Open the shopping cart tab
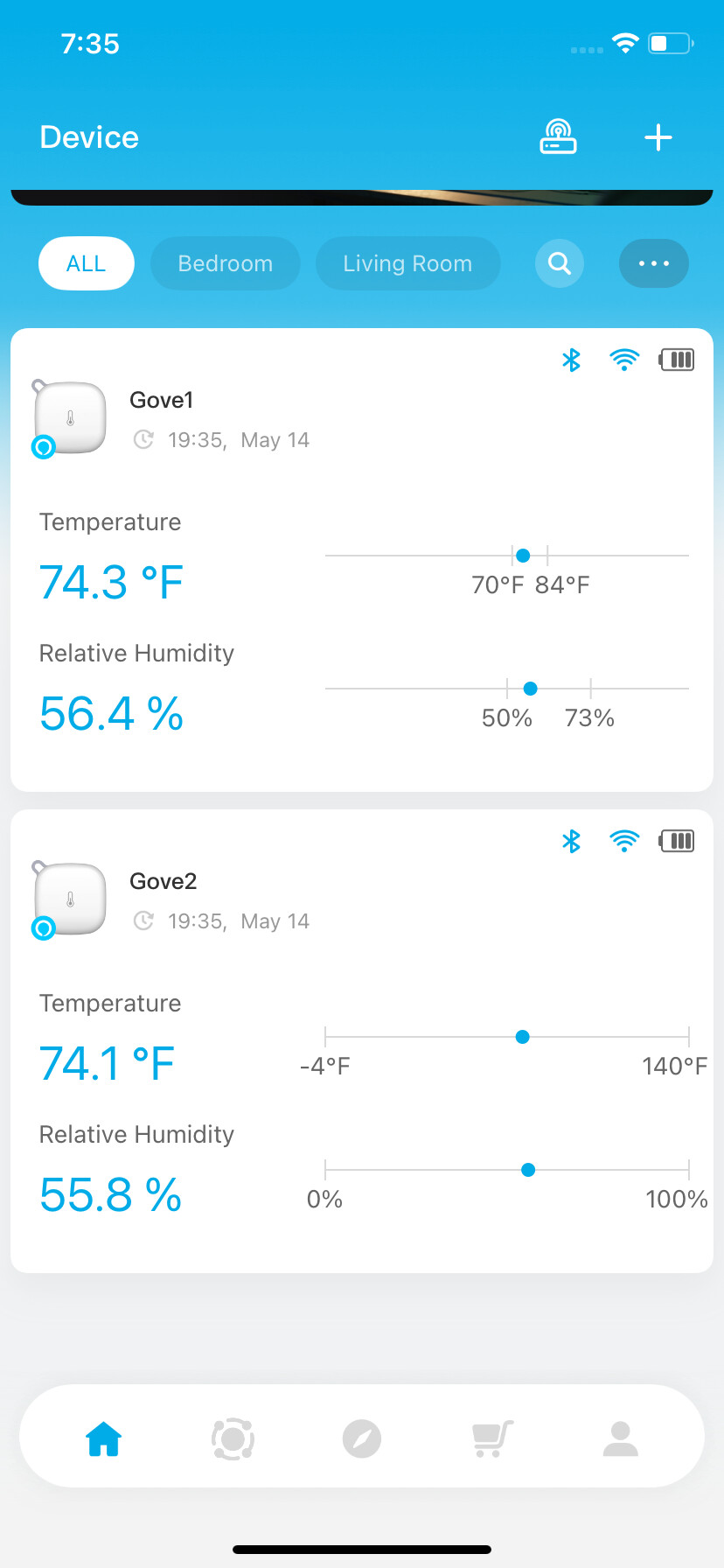Image resolution: width=724 pixels, height=1568 pixels. point(492,1438)
